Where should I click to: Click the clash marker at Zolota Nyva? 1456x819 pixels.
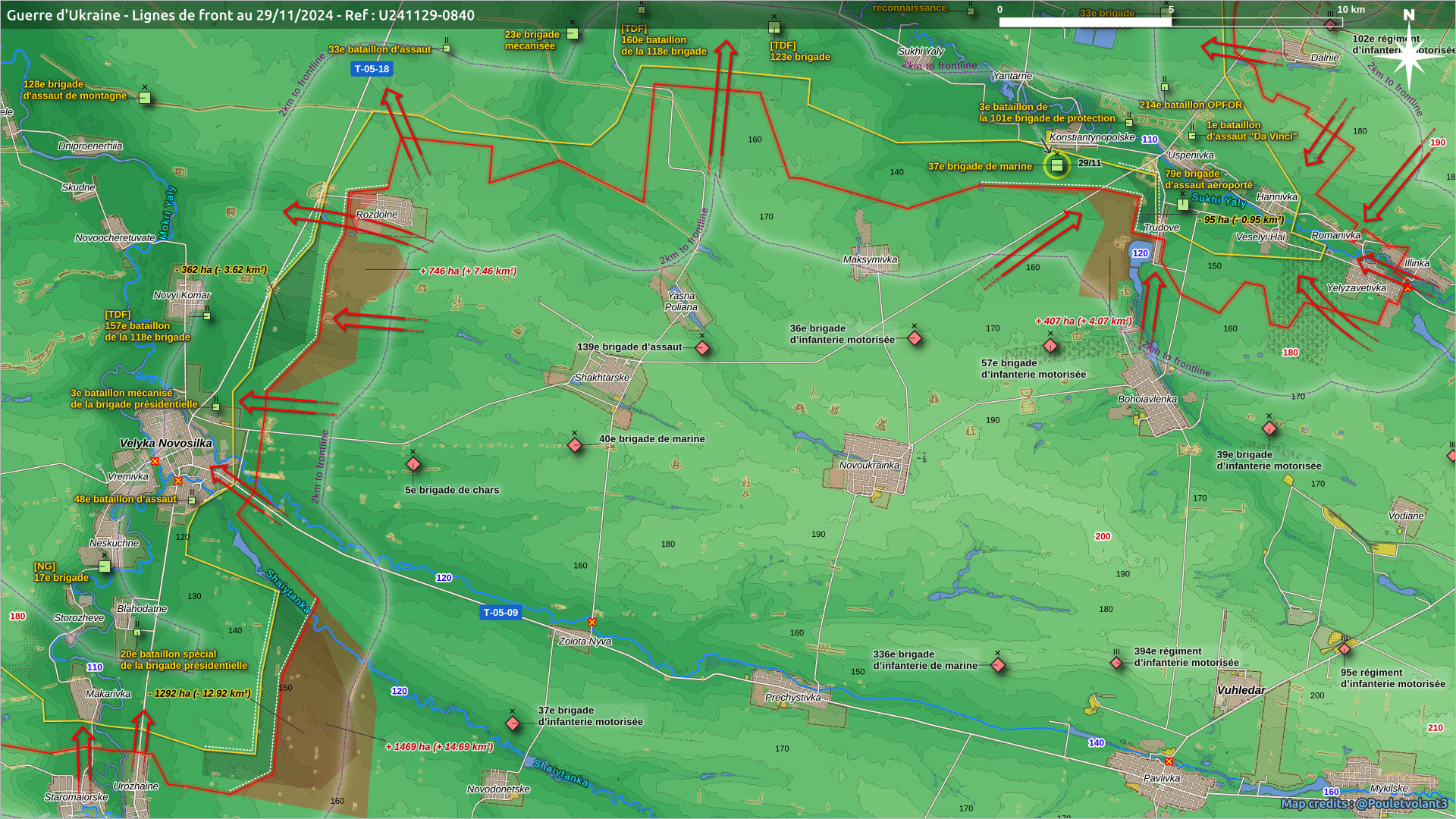tap(592, 623)
